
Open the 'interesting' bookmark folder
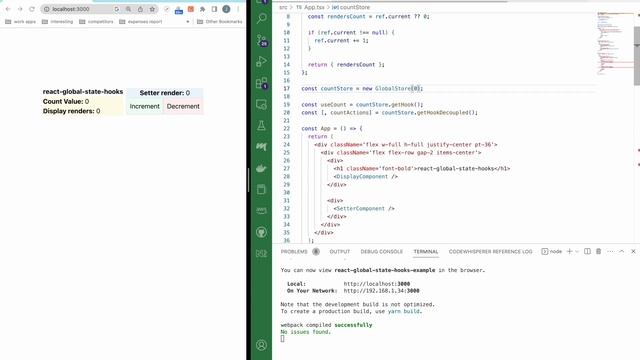click(x=58, y=22)
